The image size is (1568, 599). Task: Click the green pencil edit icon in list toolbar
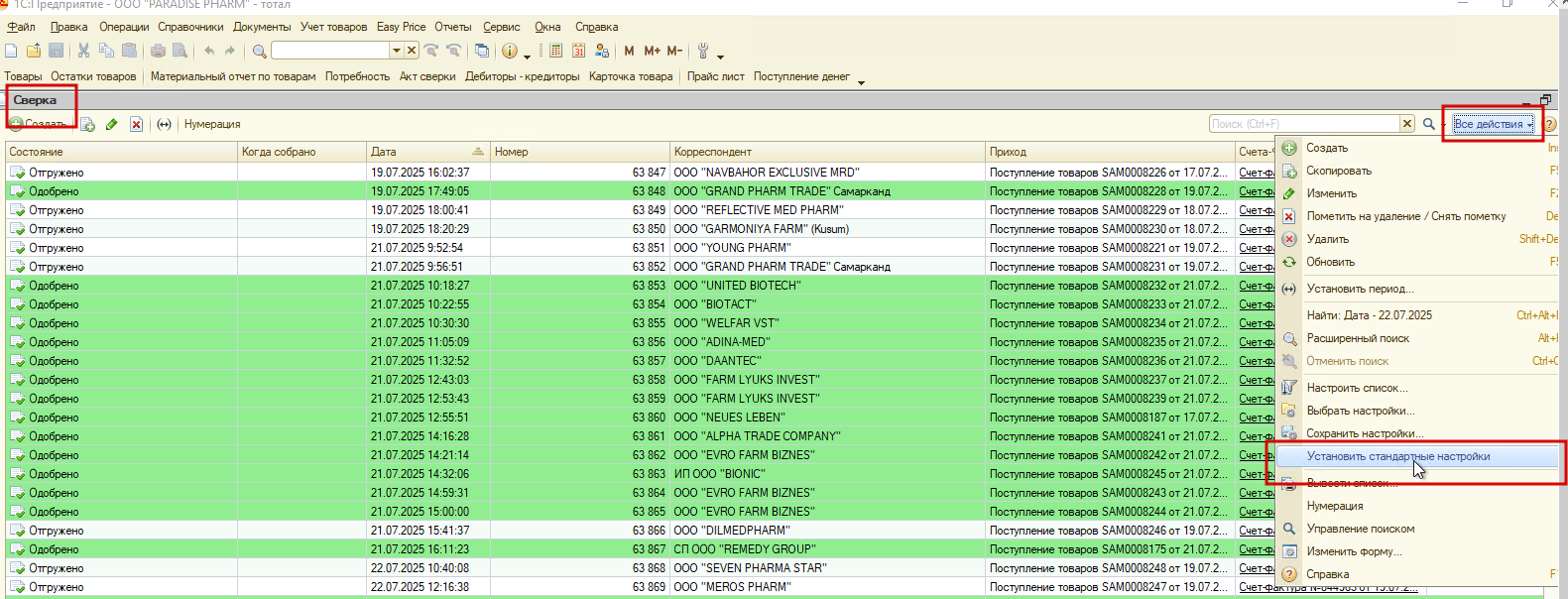click(x=112, y=124)
